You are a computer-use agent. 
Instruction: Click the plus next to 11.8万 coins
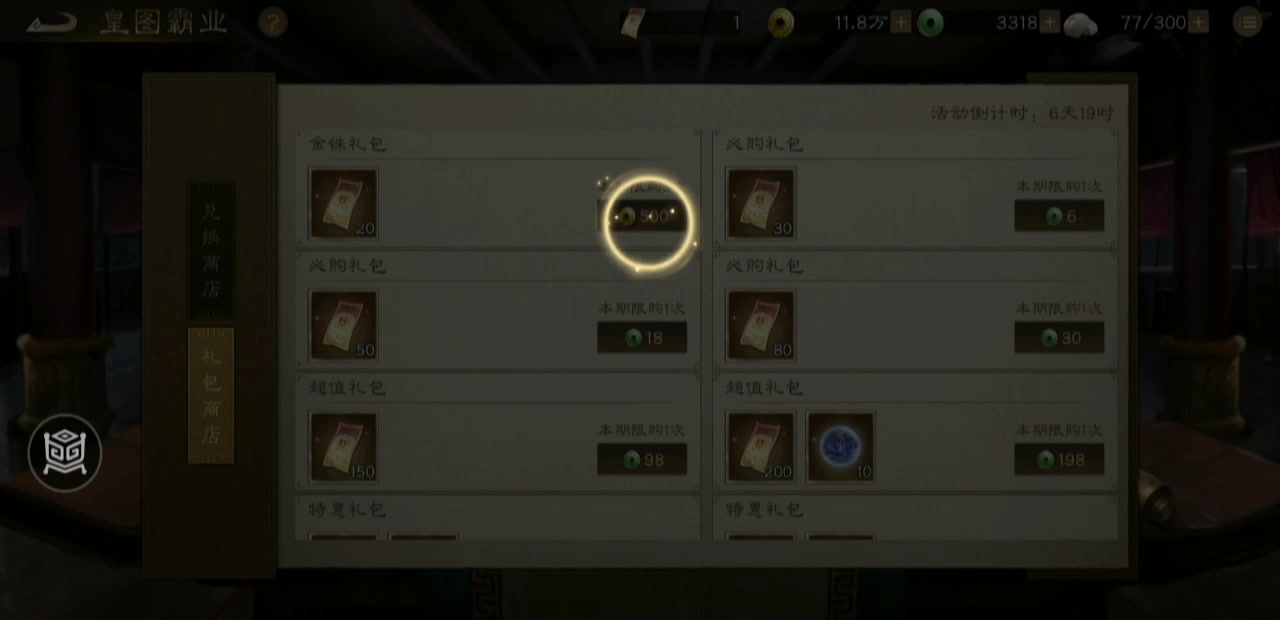(x=900, y=23)
